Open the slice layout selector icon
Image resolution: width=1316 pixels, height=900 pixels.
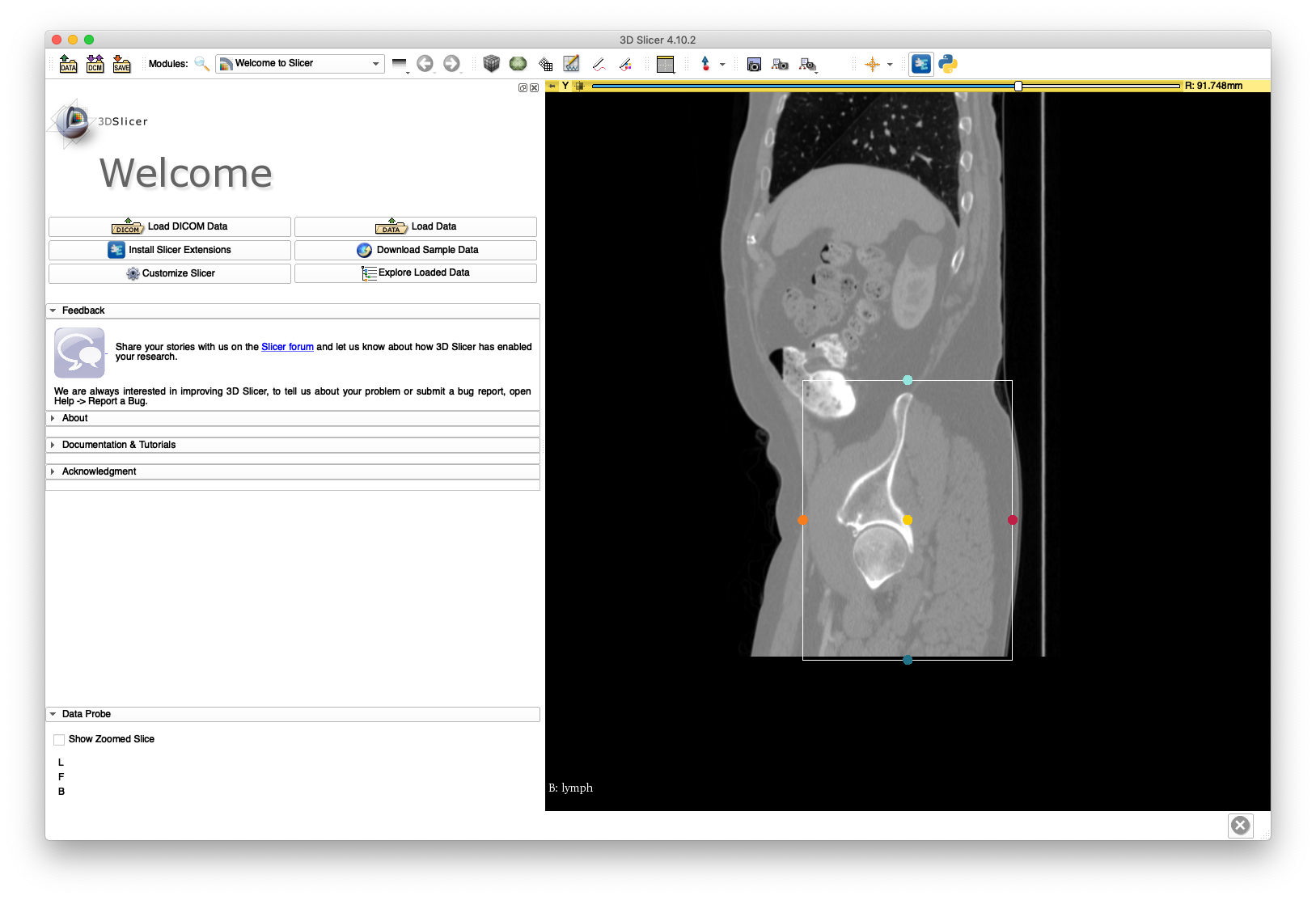coord(666,64)
